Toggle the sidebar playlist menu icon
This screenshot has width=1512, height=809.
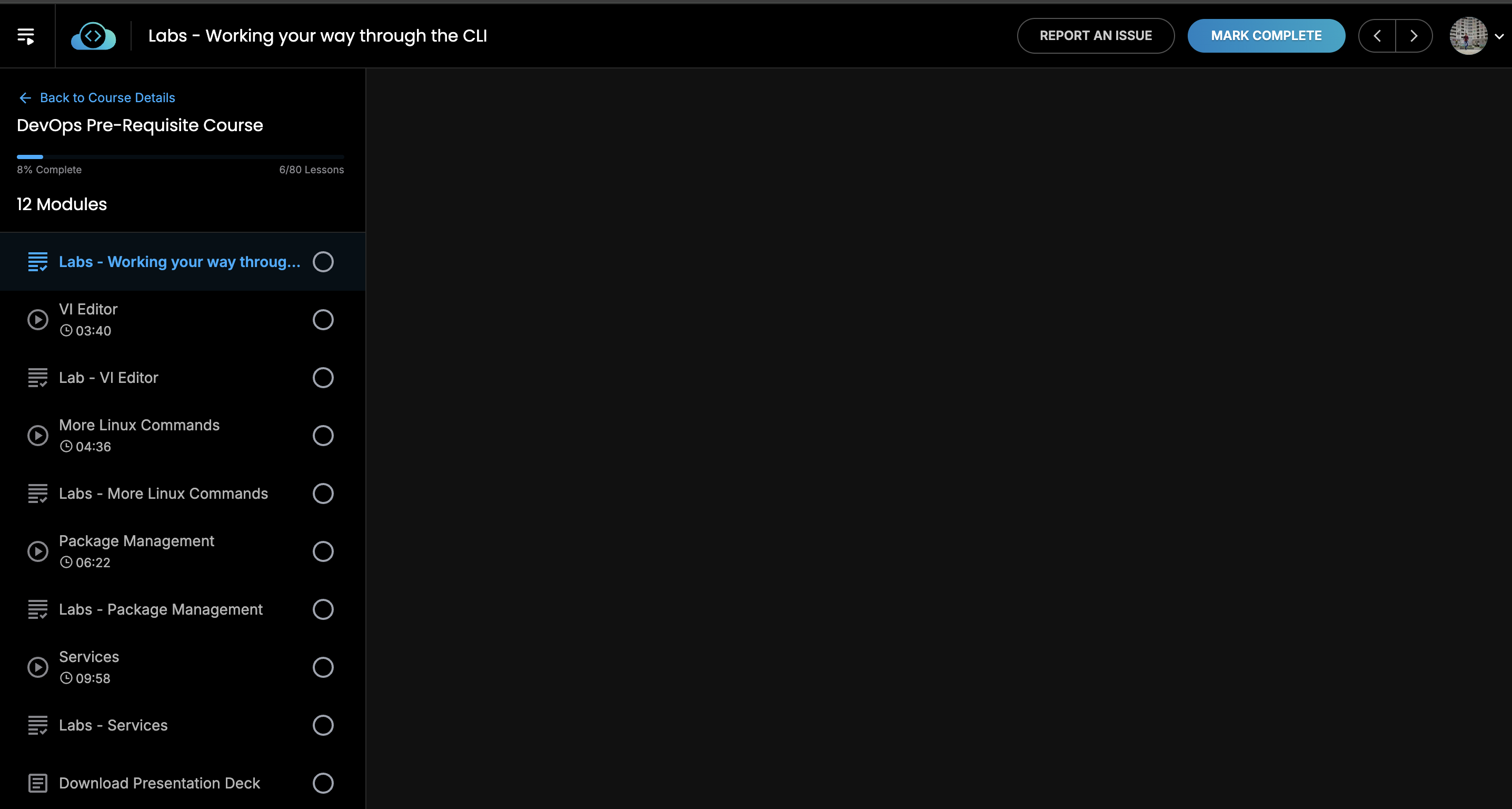tap(26, 36)
